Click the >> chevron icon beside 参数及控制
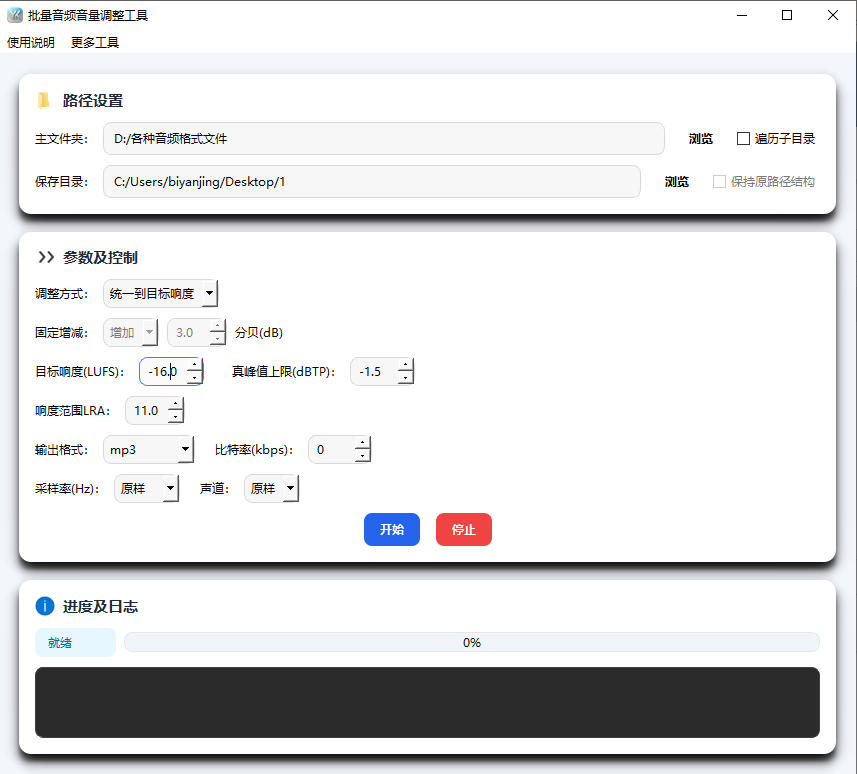Image resolution: width=857 pixels, height=774 pixels. pos(43,255)
